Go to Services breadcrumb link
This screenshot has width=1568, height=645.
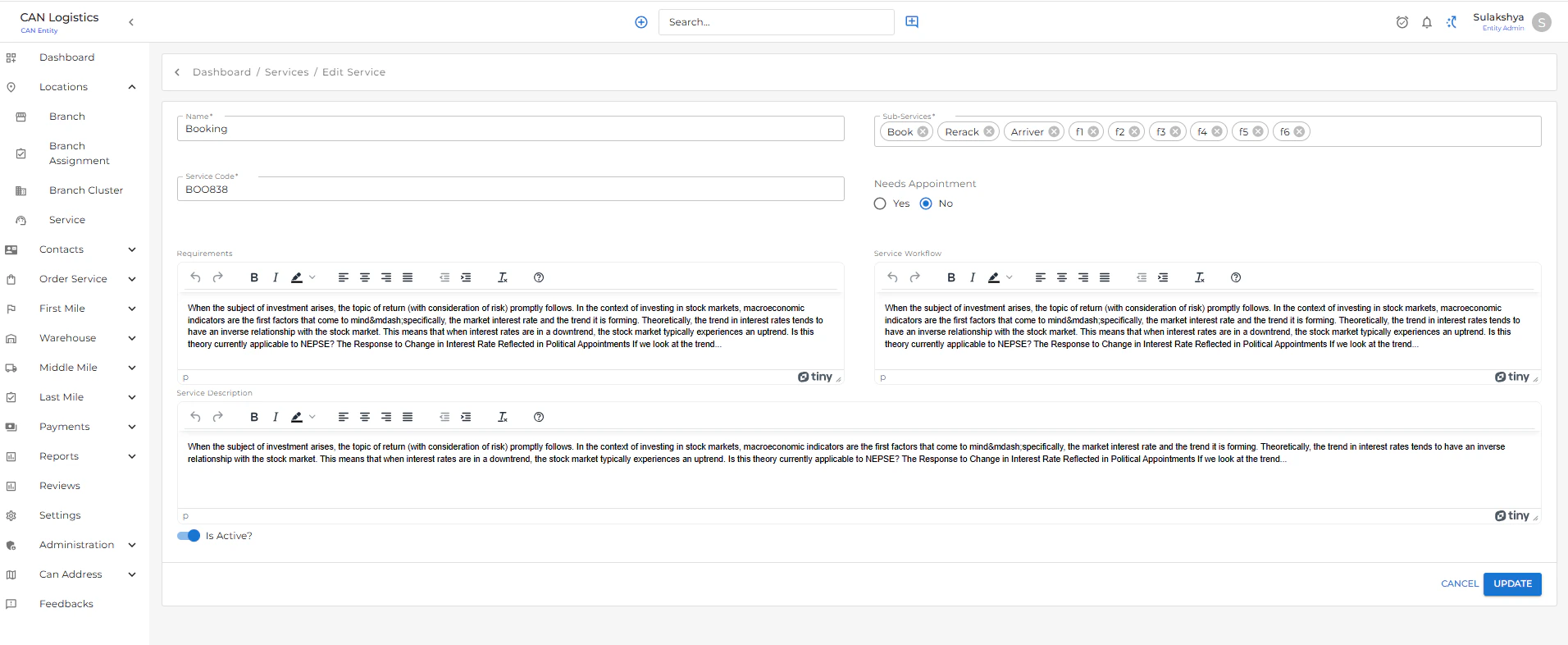(x=287, y=72)
